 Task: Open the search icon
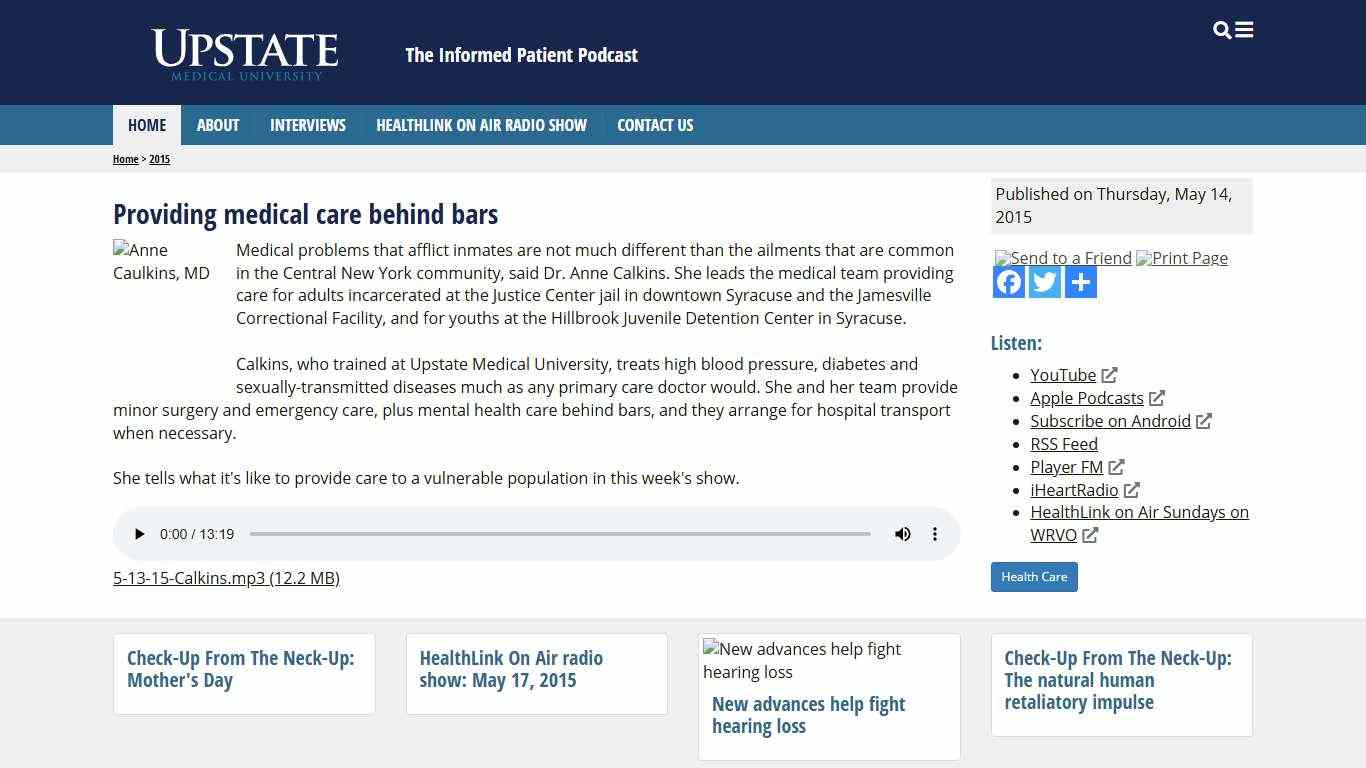(1221, 30)
